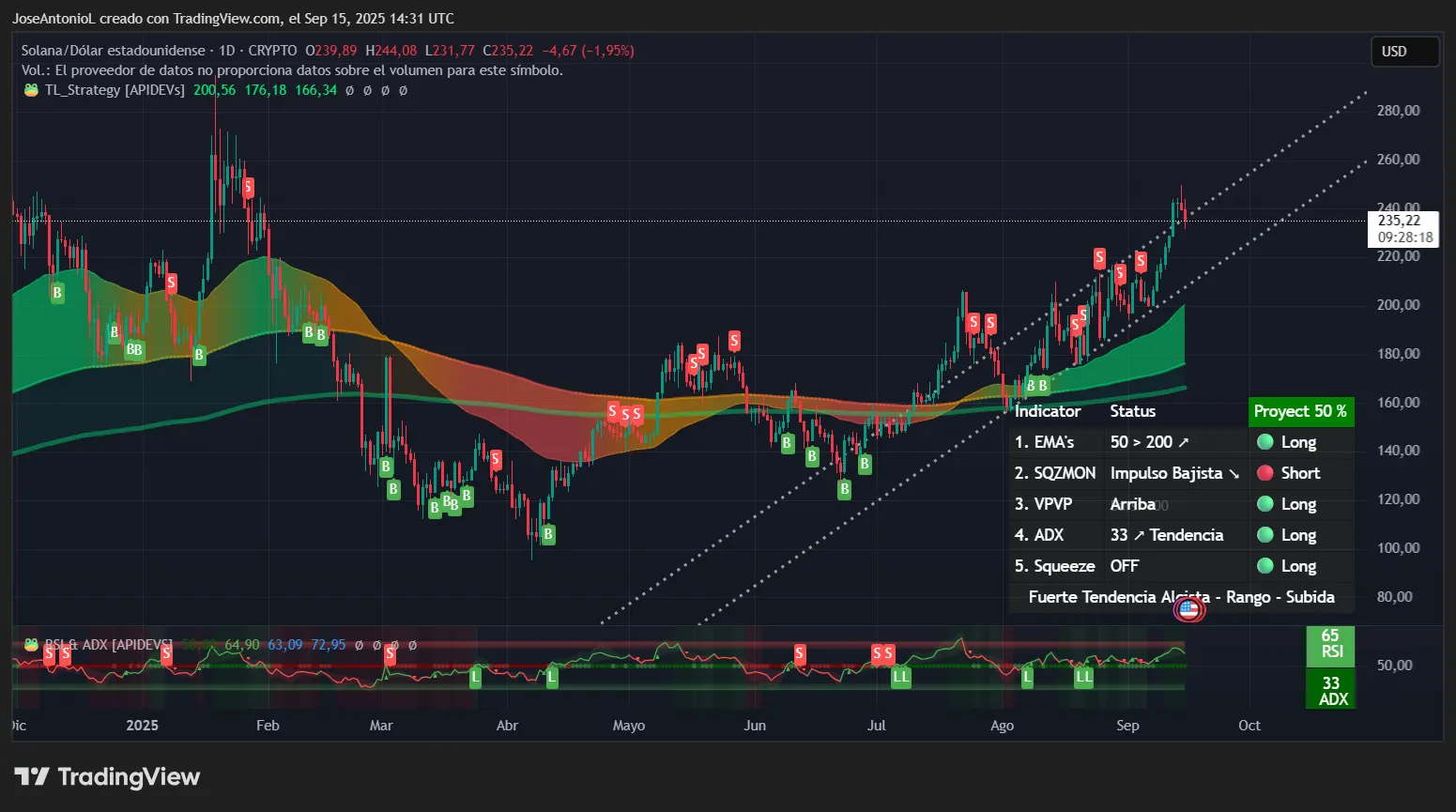Click the small flag icon below the status table
The width and height of the screenshot is (1456, 812).
pyautogui.click(x=1189, y=609)
